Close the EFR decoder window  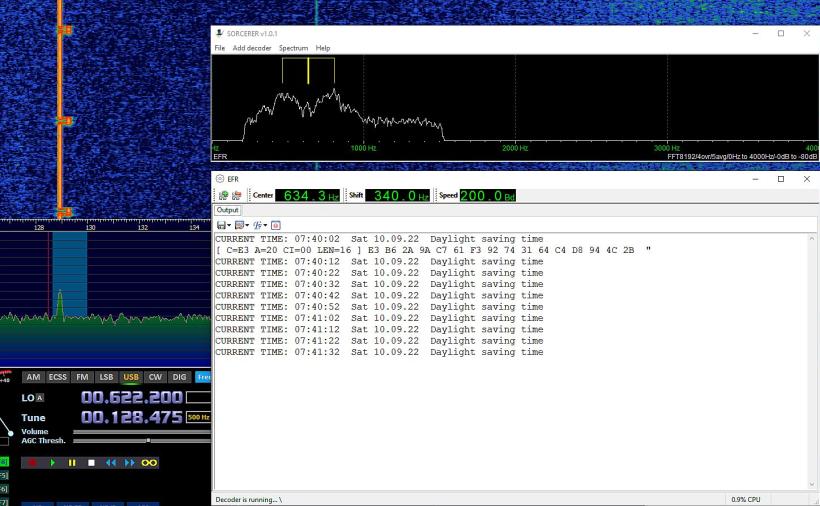coord(806,179)
